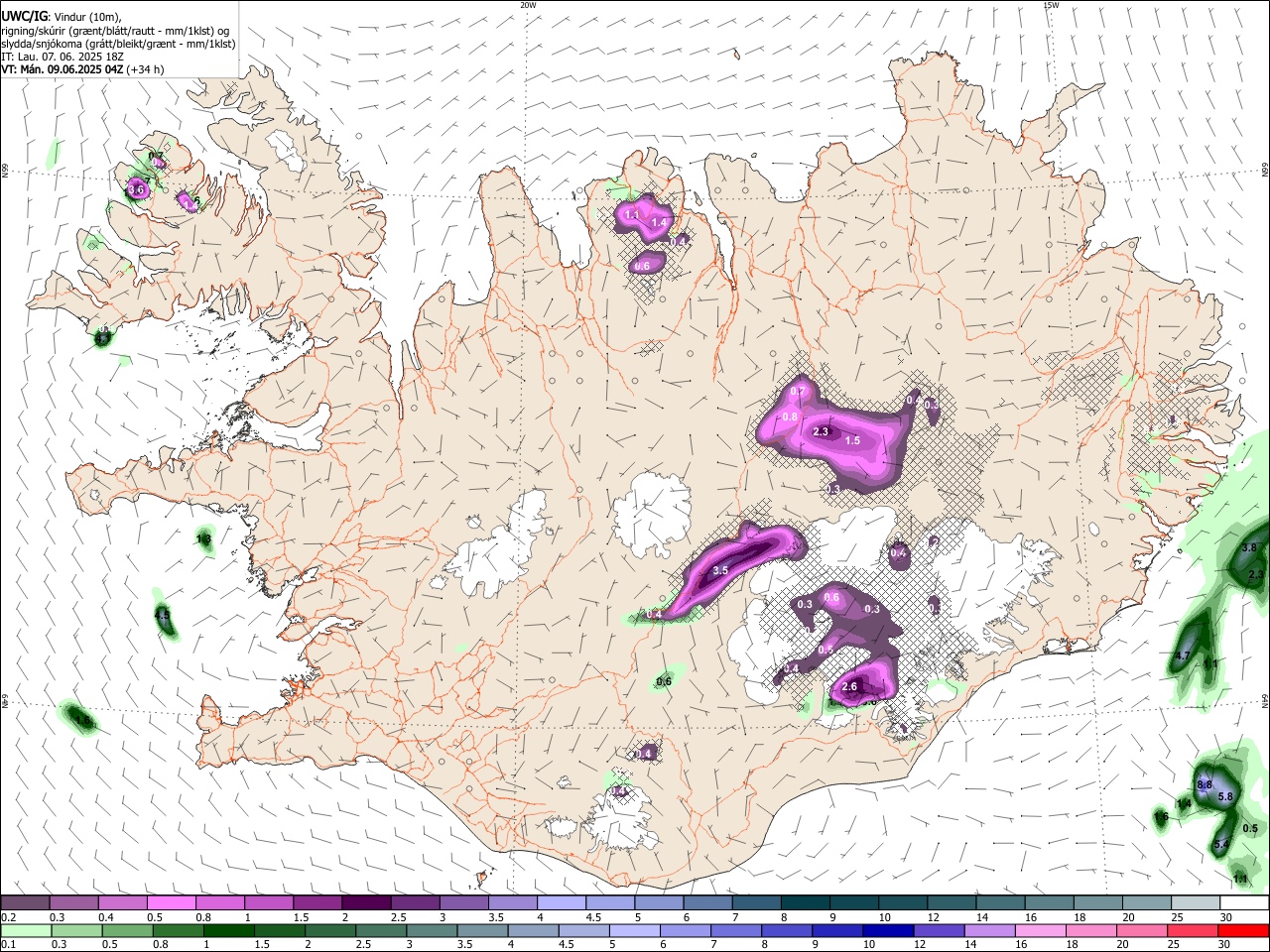Select the rain scale swatch between 8 and 9
This screenshot has height=952, width=1270.
[x=786, y=930]
